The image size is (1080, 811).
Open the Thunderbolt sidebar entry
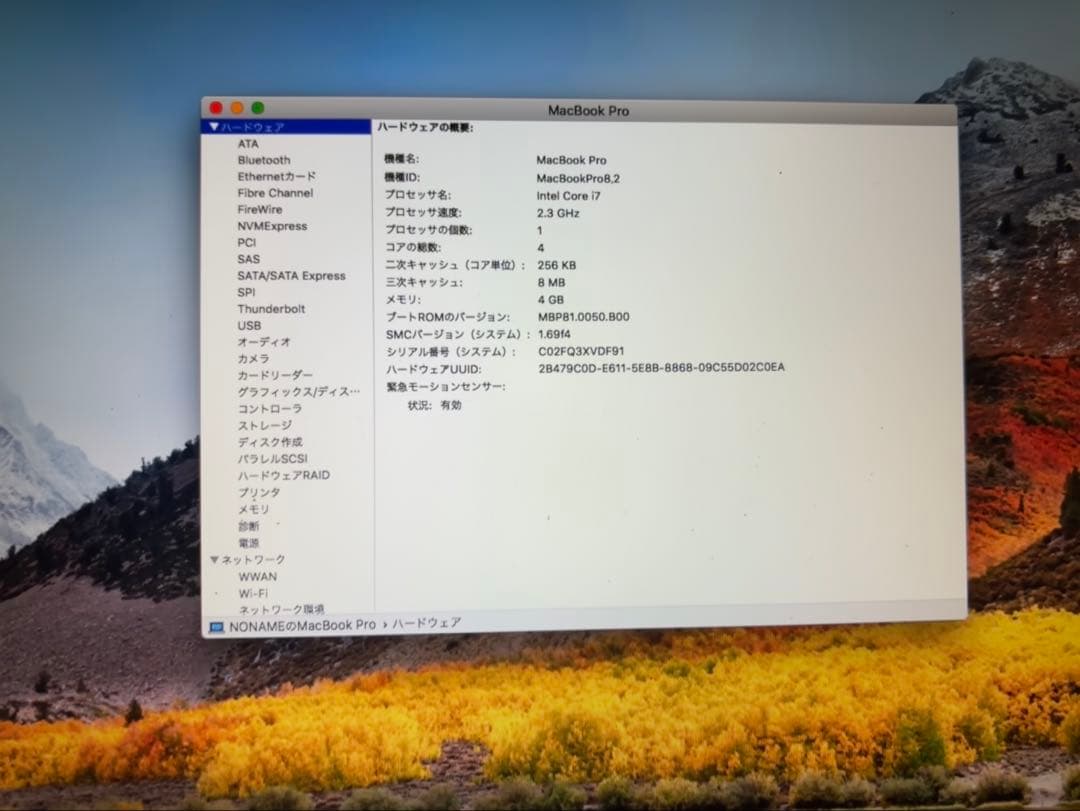coord(271,309)
